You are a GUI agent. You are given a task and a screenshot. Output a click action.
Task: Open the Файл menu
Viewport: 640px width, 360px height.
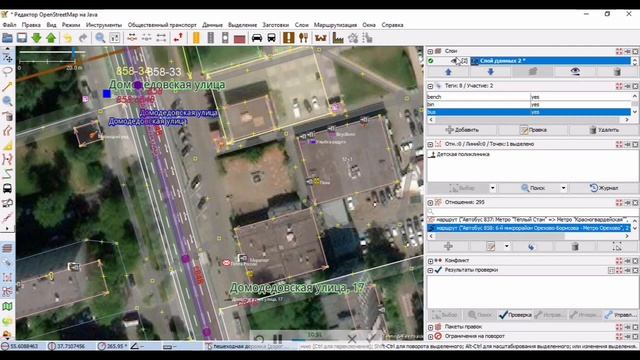9,25
